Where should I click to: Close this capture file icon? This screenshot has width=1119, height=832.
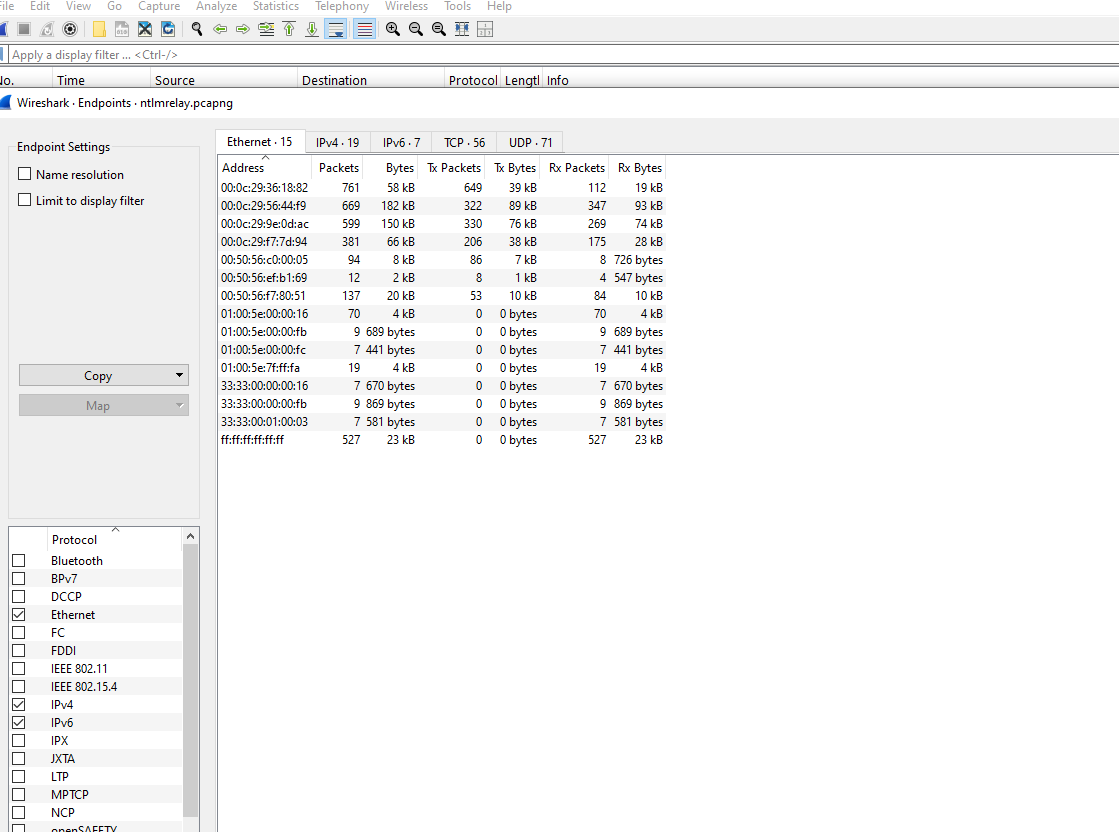(145, 29)
